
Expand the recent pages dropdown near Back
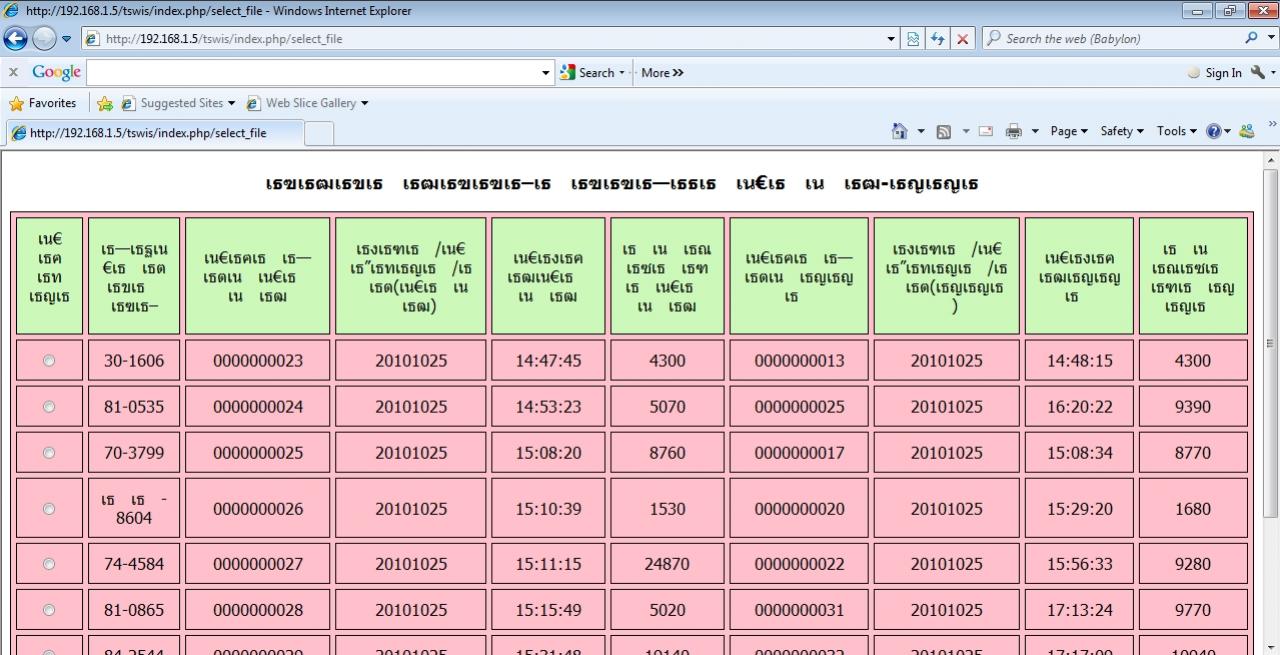click(x=67, y=39)
